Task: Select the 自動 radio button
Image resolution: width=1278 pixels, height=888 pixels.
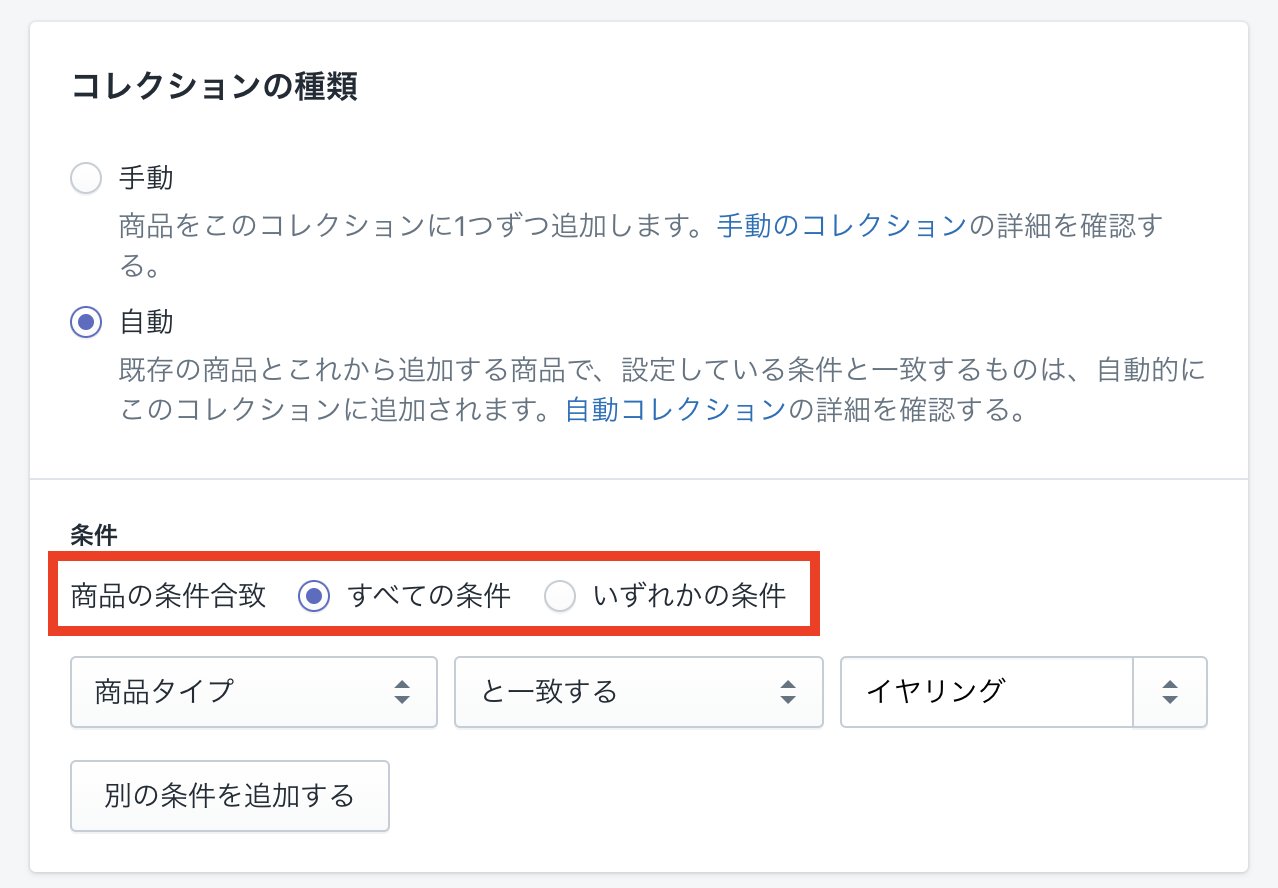Action: click(x=86, y=322)
